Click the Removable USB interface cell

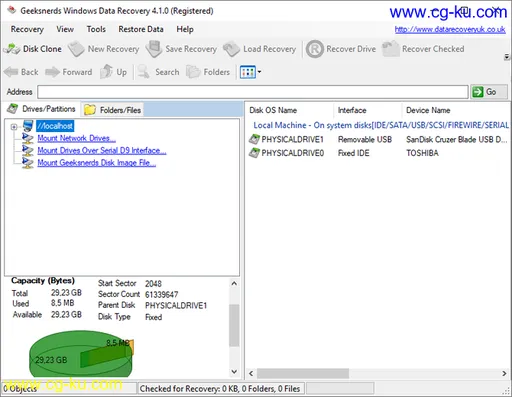pyautogui.click(x=365, y=139)
